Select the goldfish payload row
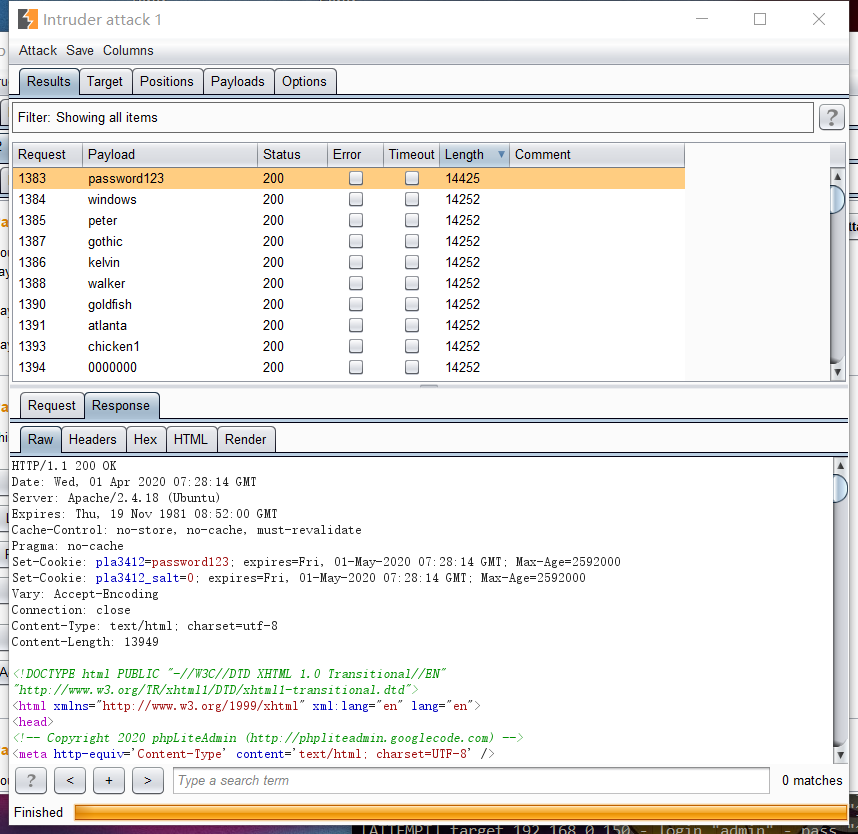 (349, 304)
